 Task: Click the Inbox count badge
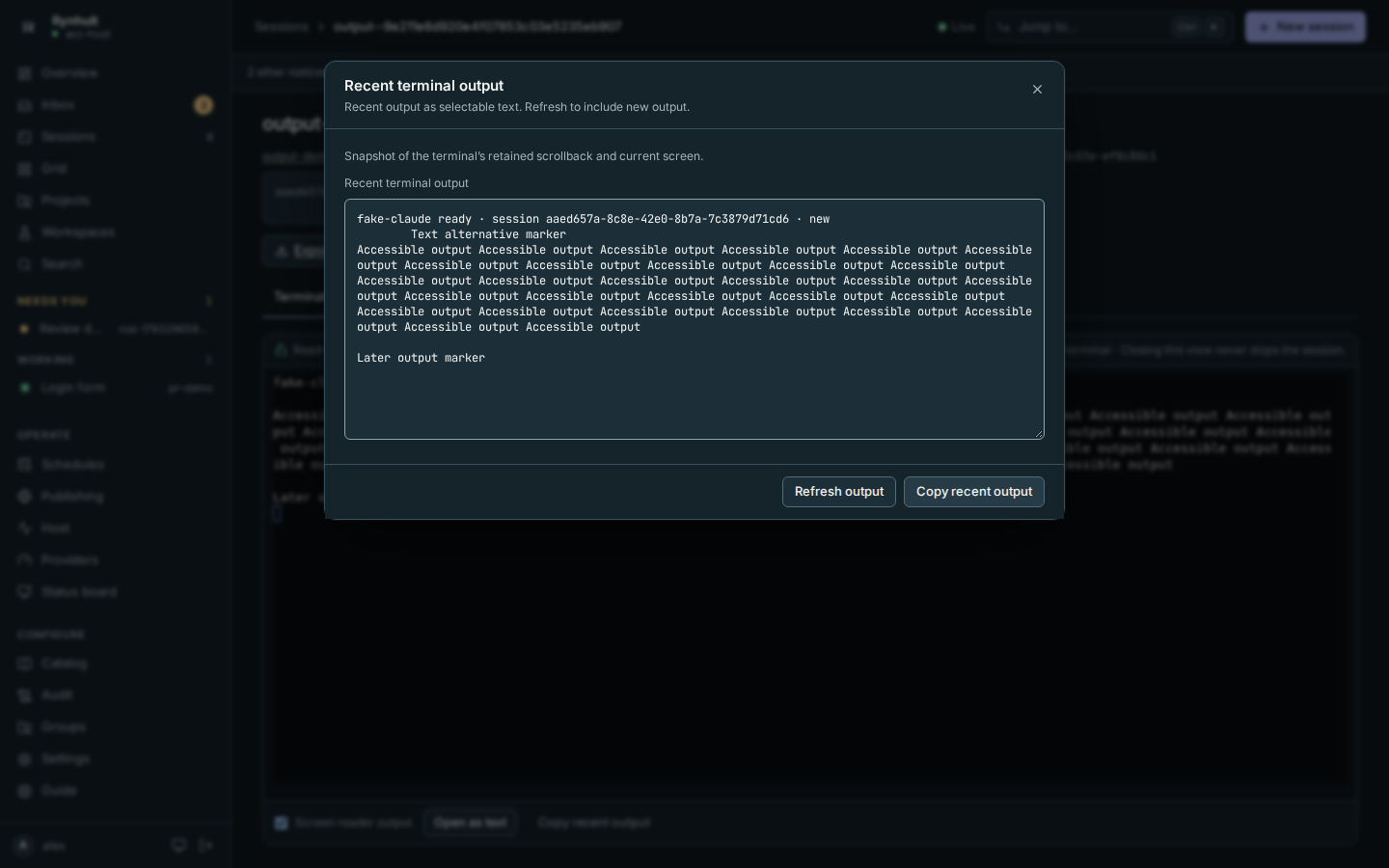click(204, 105)
